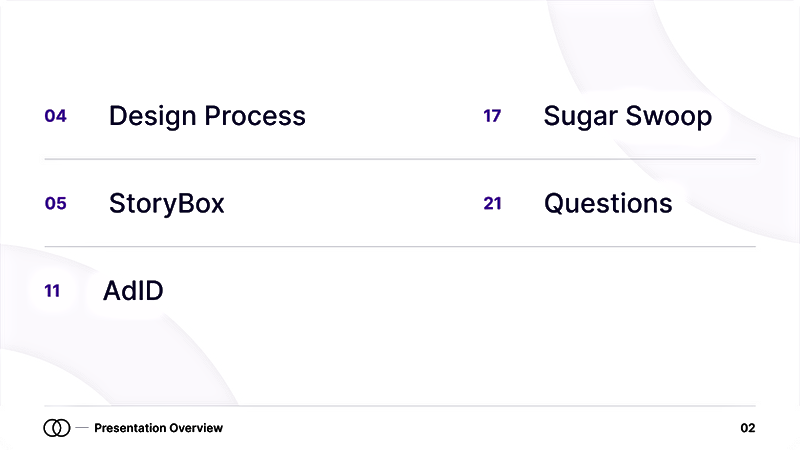This screenshot has height=450, width=800.
Task: Click page number 05 beside StoryBox
Action: 55,204
